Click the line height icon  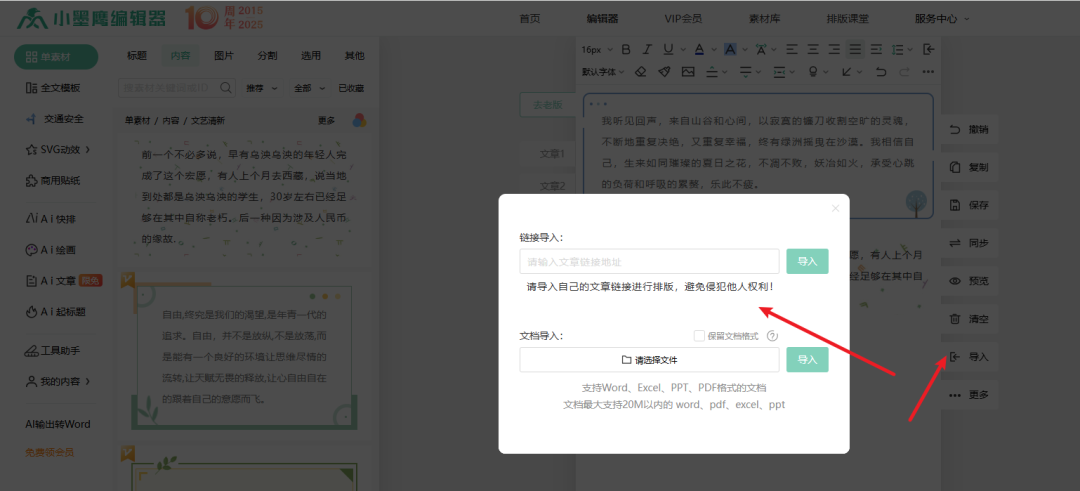point(897,50)
